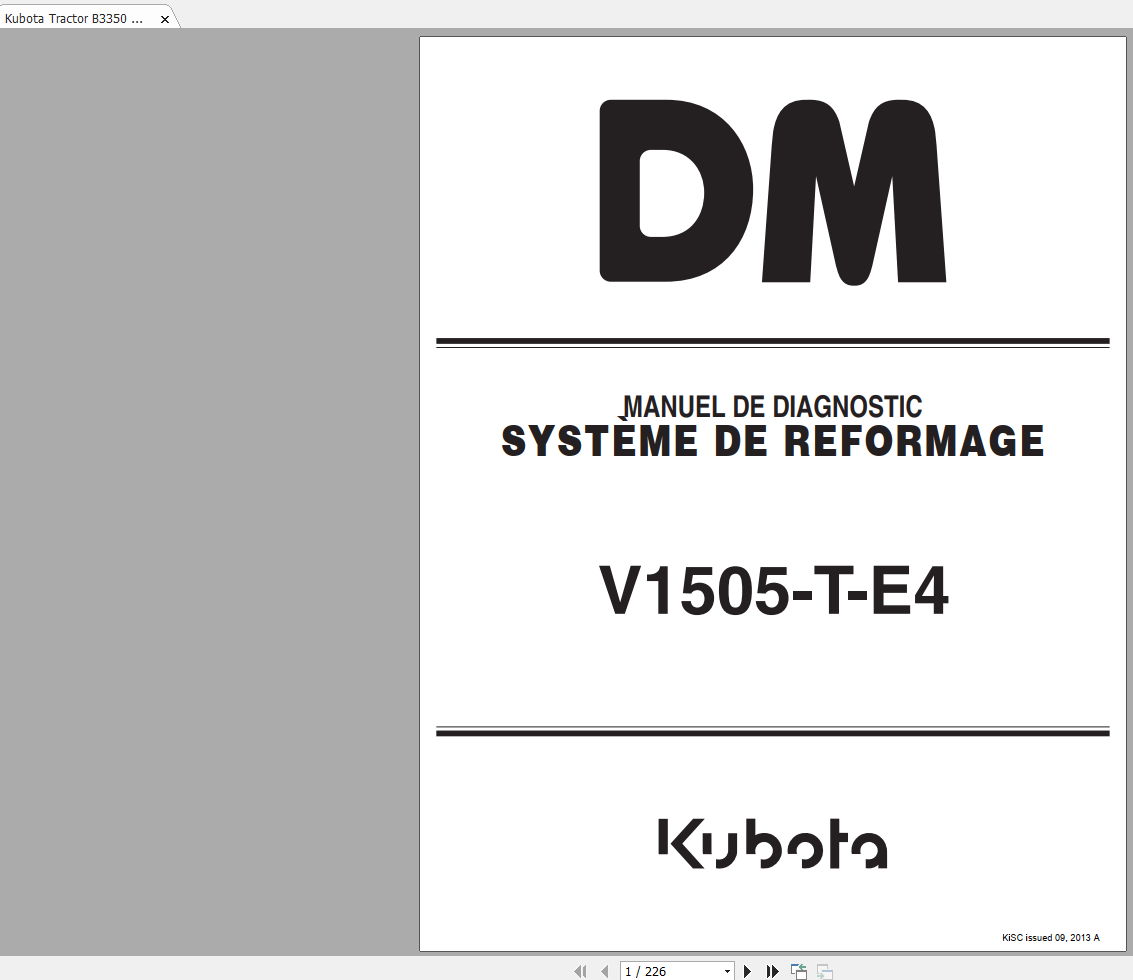Select the MANUEL DE DIAGNOSTIC heading
Image resolution: width=1133 pixels, height=980 pixels.
pos(772,406)
